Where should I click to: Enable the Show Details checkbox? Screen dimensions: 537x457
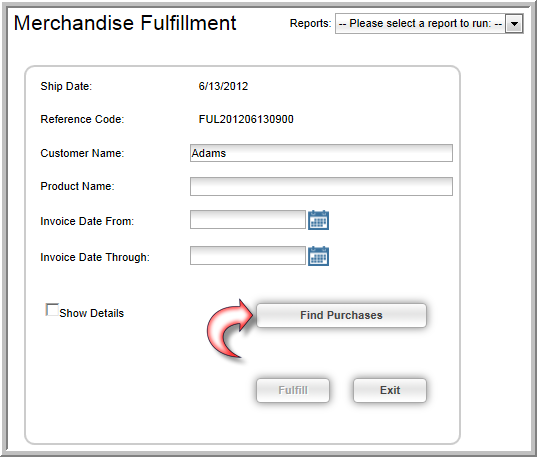(52, 310)
